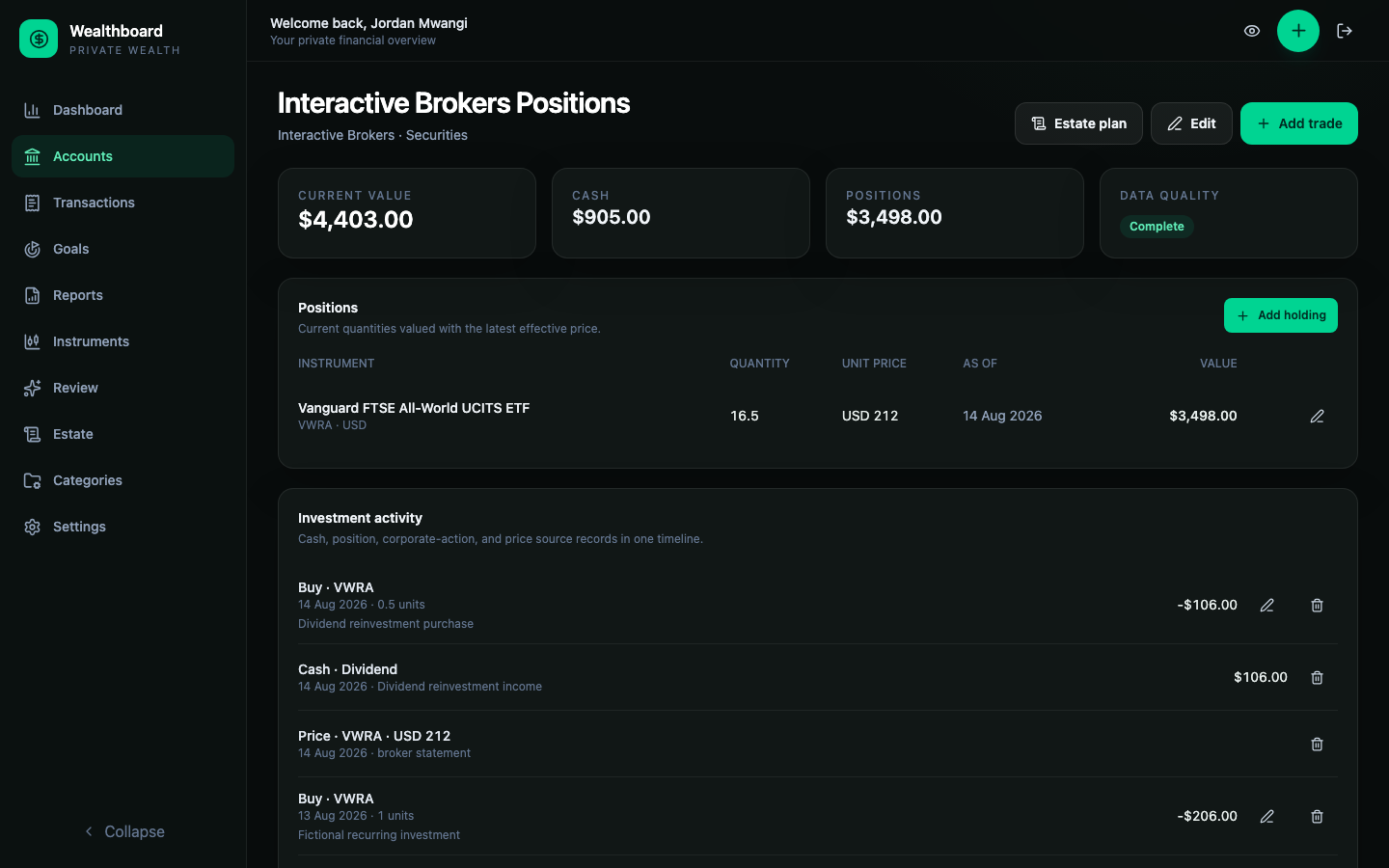The image size is (1389, 868).
Task: Click the Settings gear icon
Action: coord(32,527)
